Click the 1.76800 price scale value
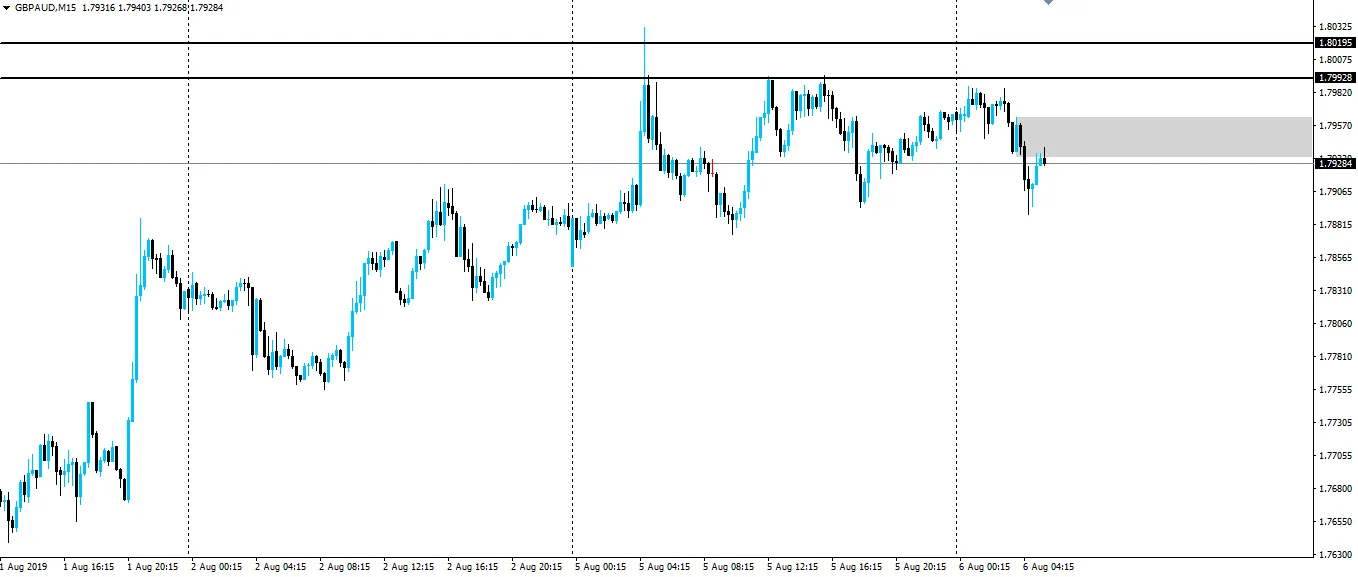Viewport: 1358px width, 577px height. (1337, 489)
